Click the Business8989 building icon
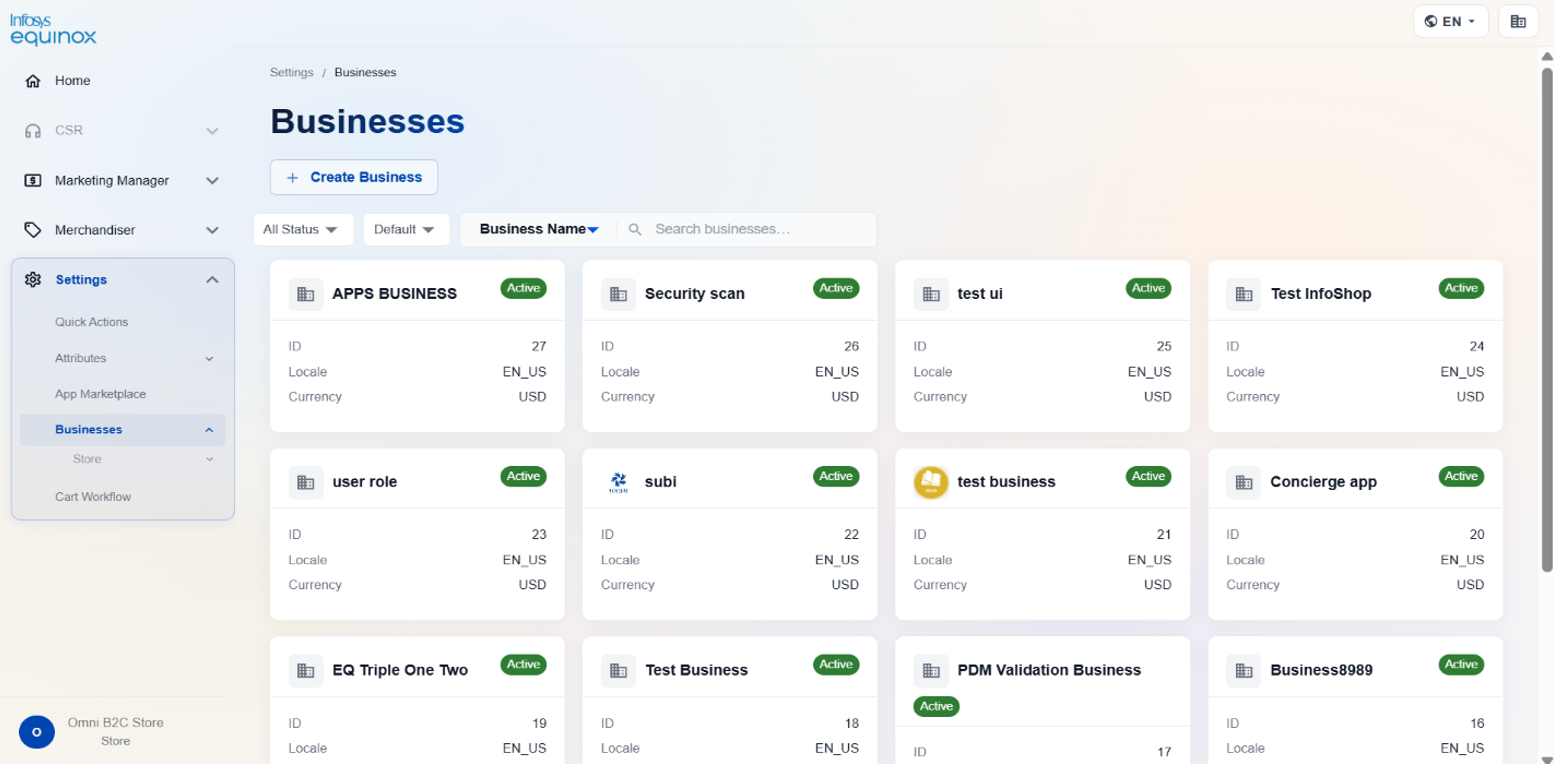 tap(1244, 670)
